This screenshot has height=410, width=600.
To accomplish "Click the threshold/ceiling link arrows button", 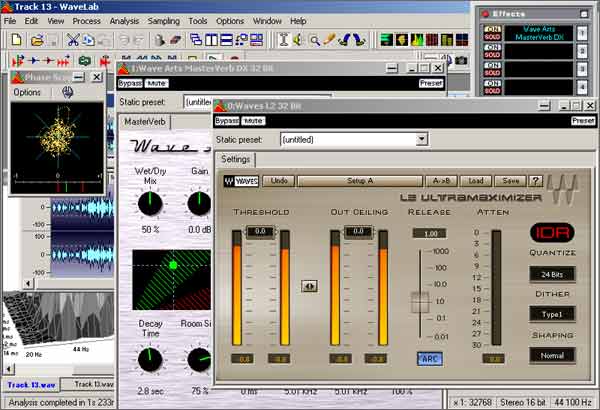I will click(x=310, y=285).
